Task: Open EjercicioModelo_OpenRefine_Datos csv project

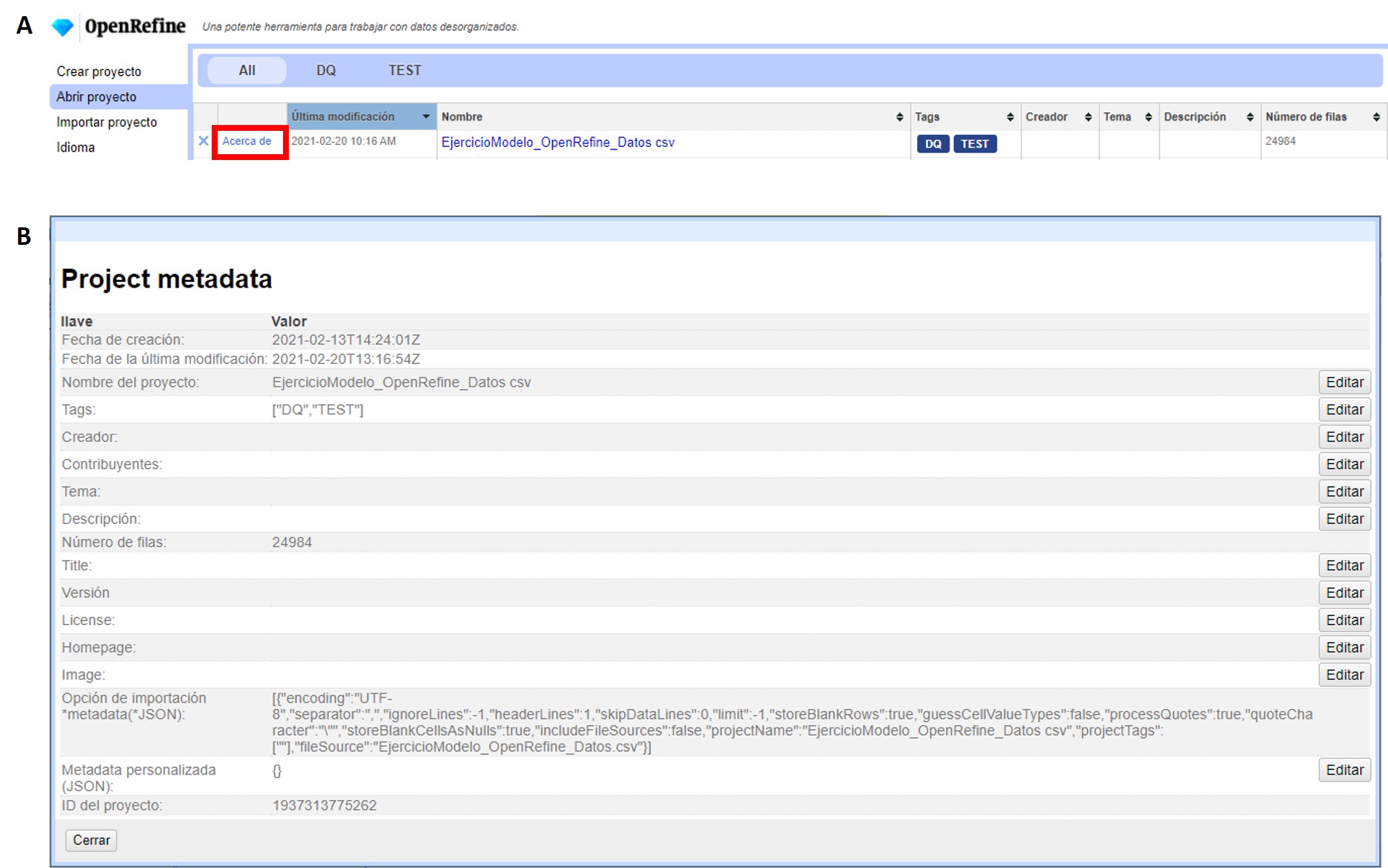Action: coord(558,142)
